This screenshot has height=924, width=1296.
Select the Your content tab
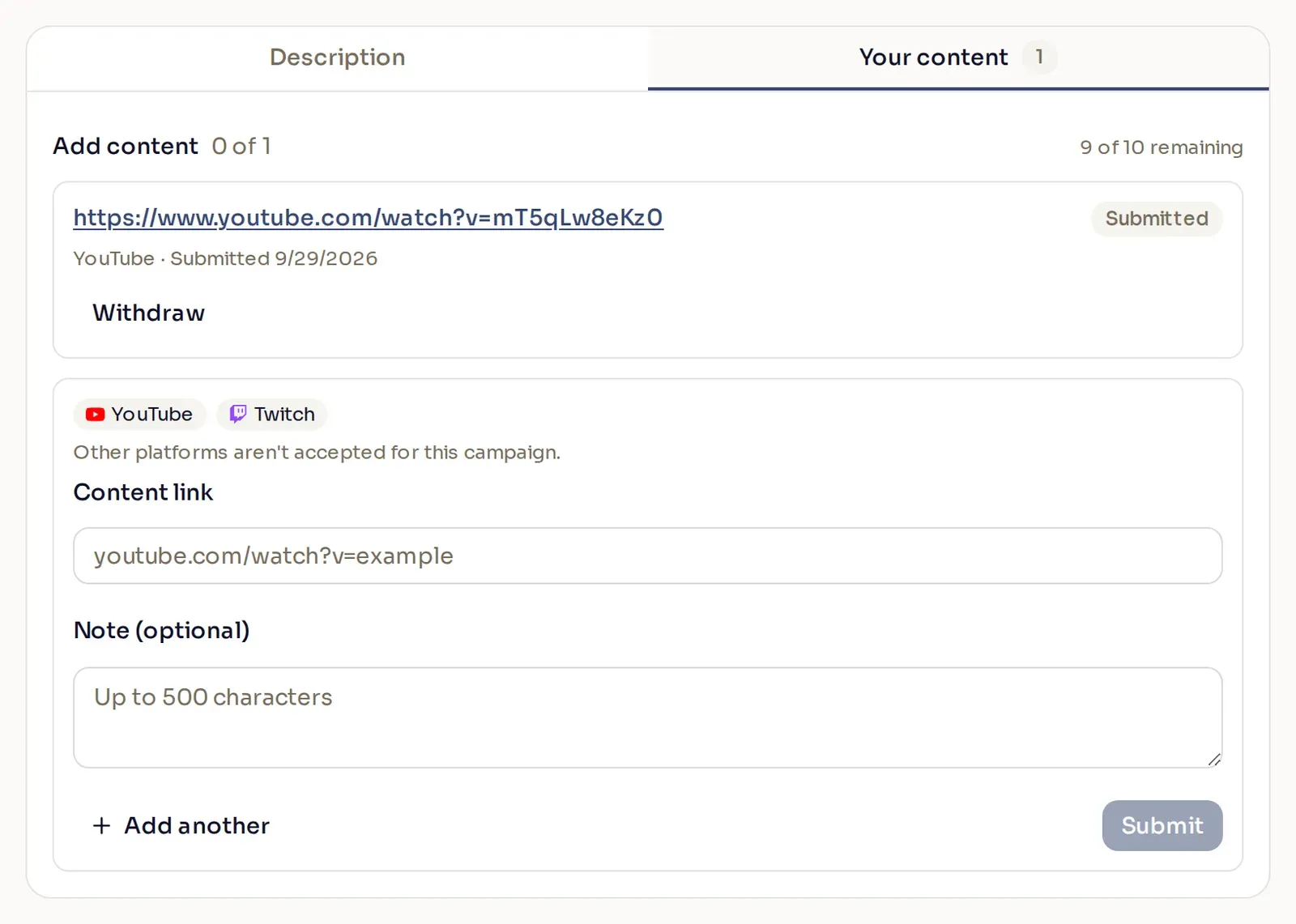[x=958, y=57]
